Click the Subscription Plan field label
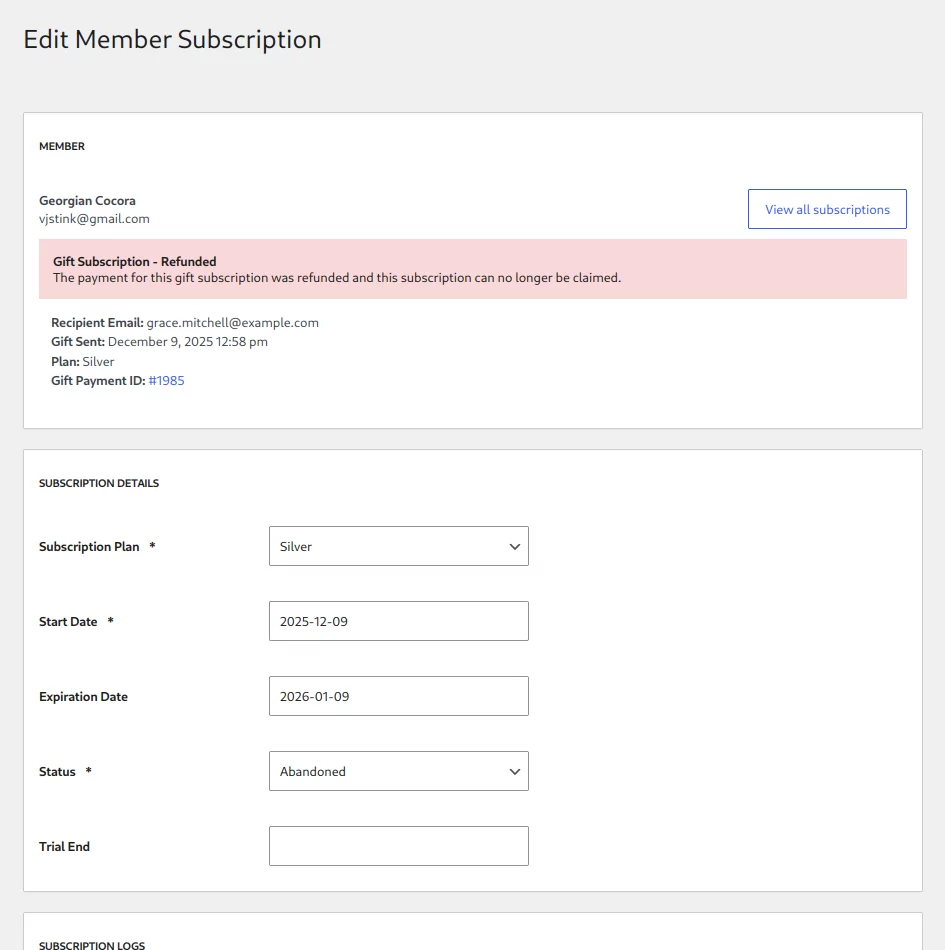Screen dimensions: 945x950 point(89,547)
